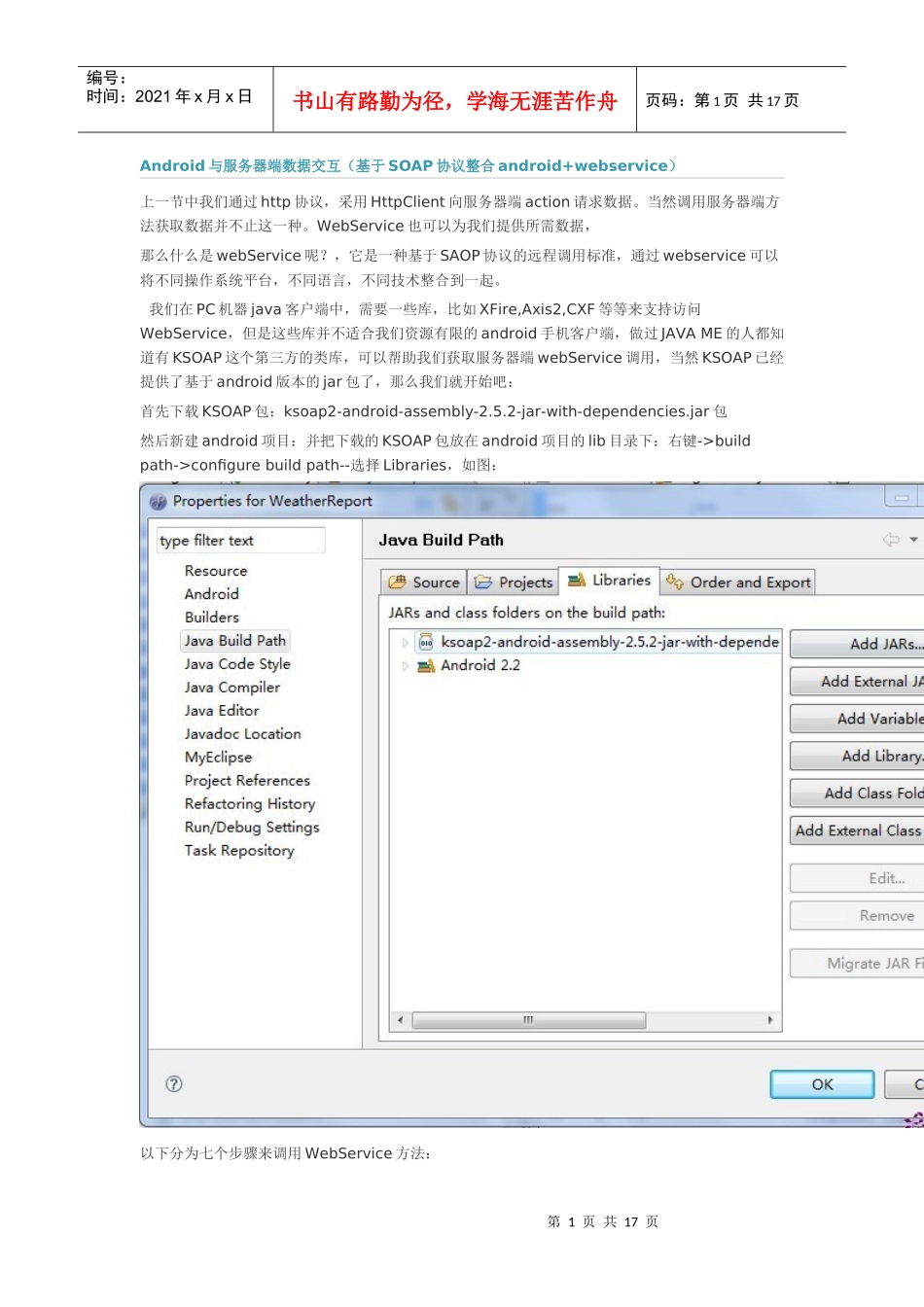This screenshot has width=924, height=1307.
Task: Select Project References tree item
Action: pyautogui.click(x=248, y=781)
